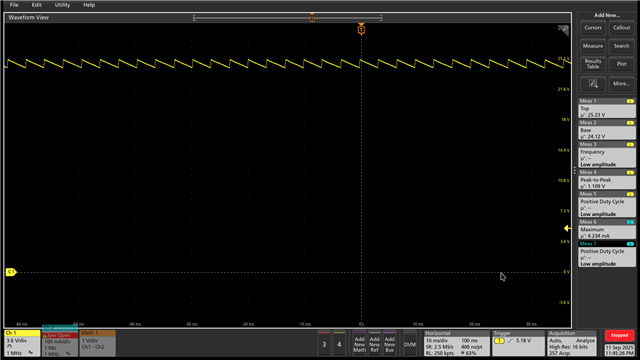
Task: Click the Search button
Action: (621, 46)
